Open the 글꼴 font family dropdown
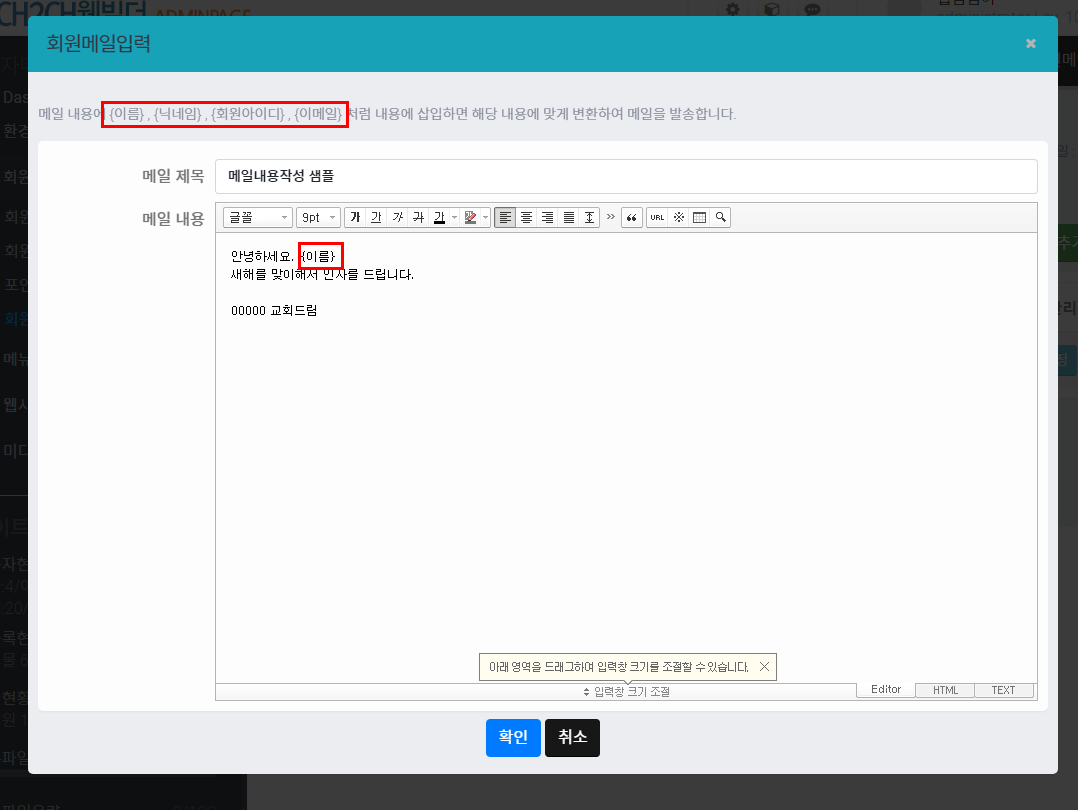 [258, 218]
